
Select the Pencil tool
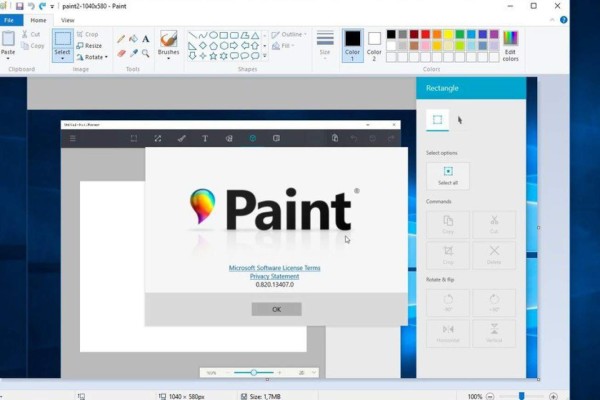(x=121, y=39)
